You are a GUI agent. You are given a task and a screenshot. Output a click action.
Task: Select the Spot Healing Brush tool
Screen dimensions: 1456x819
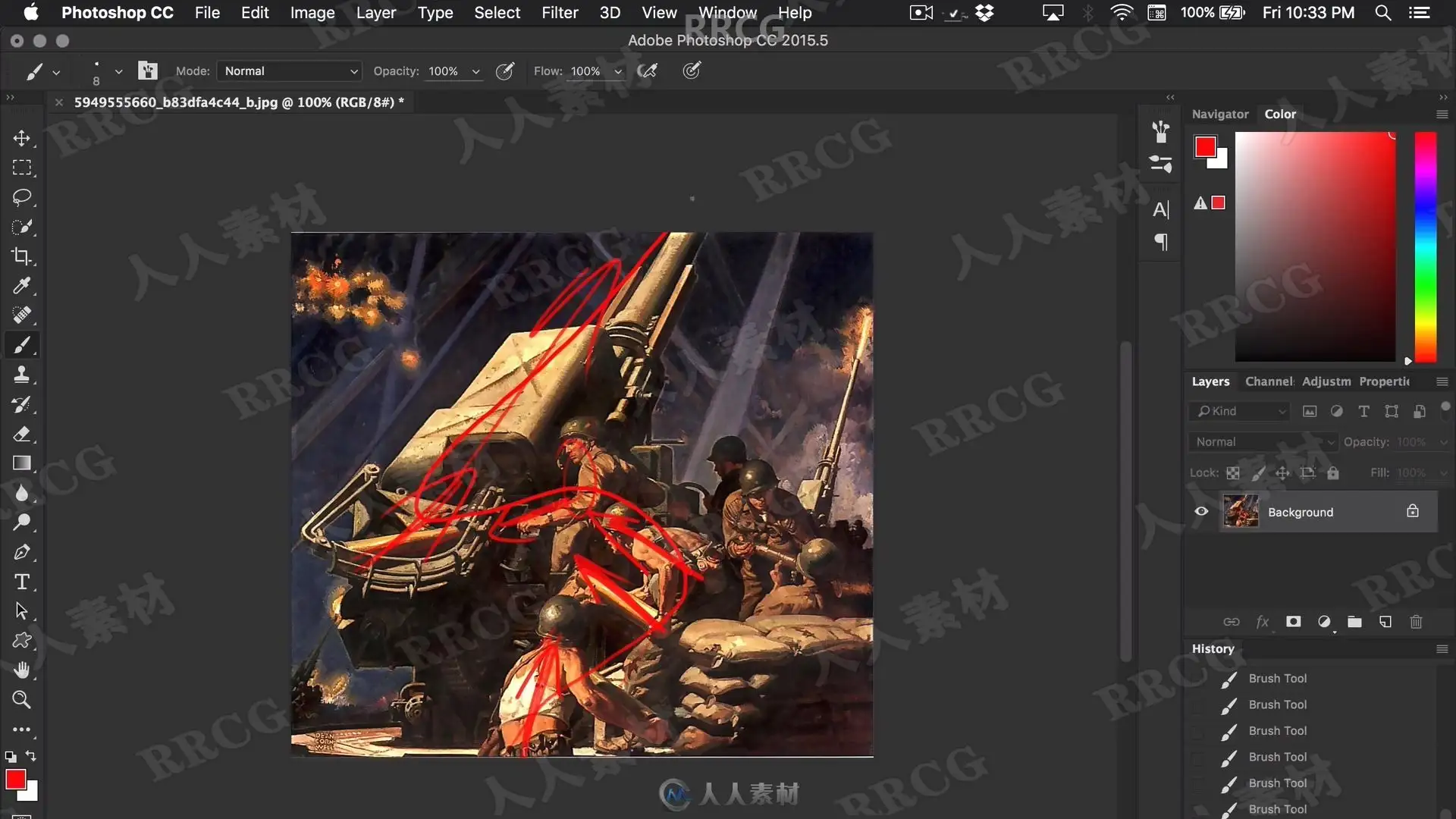21,315
